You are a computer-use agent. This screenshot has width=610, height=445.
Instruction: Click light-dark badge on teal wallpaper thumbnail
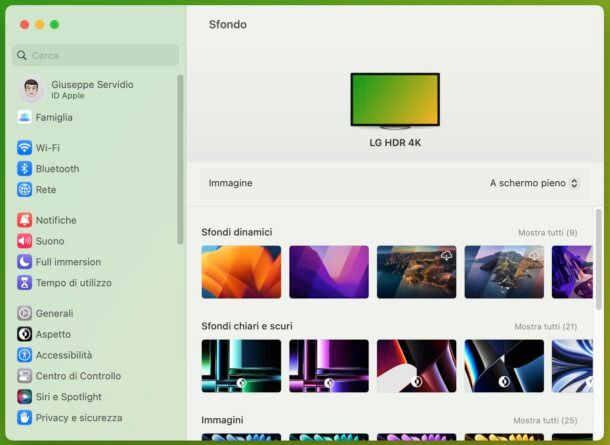[x=241, y=383]
